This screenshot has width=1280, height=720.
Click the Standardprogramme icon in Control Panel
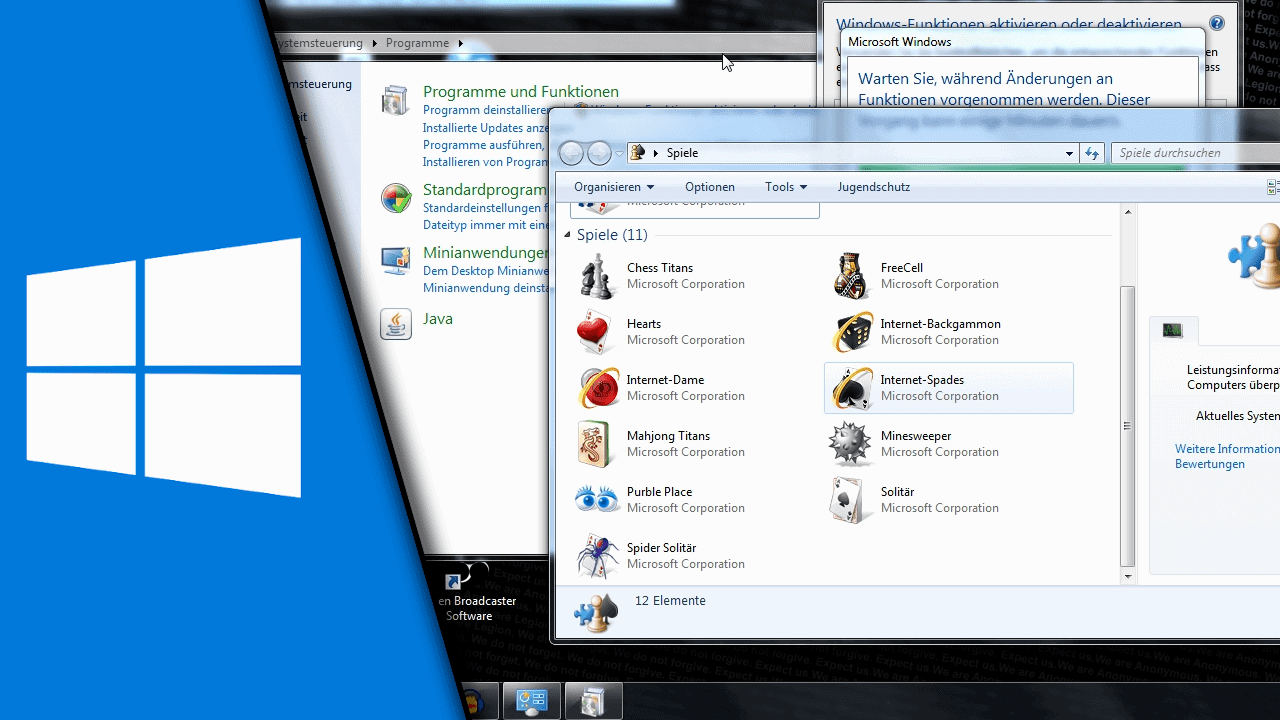(396, 198)
